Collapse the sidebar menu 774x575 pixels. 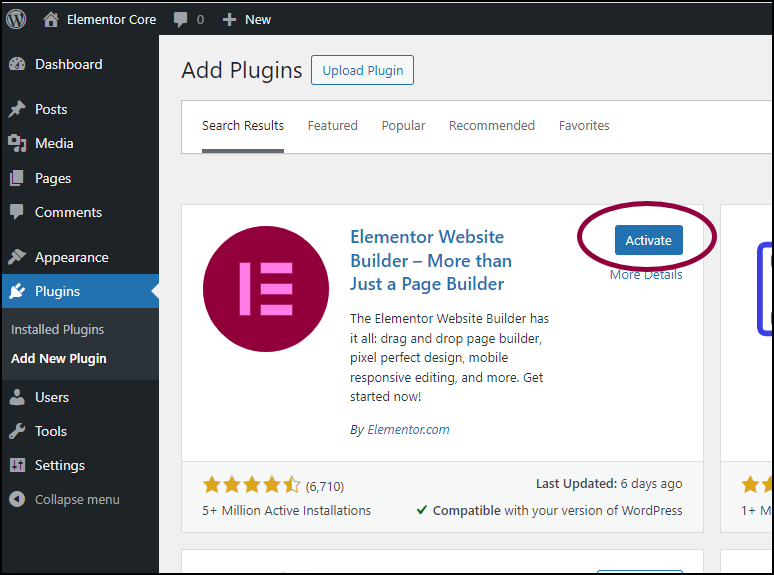point(76,499)
